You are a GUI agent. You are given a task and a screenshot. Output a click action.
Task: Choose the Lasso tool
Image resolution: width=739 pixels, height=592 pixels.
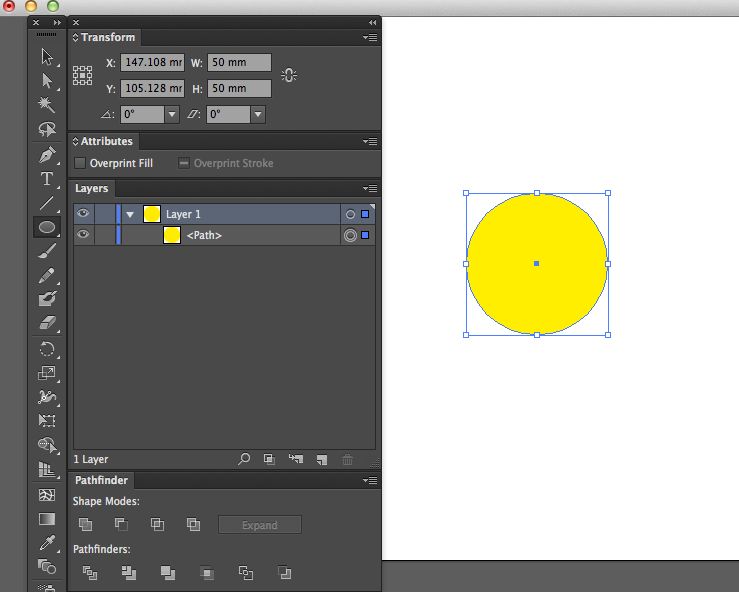point(47,129)
